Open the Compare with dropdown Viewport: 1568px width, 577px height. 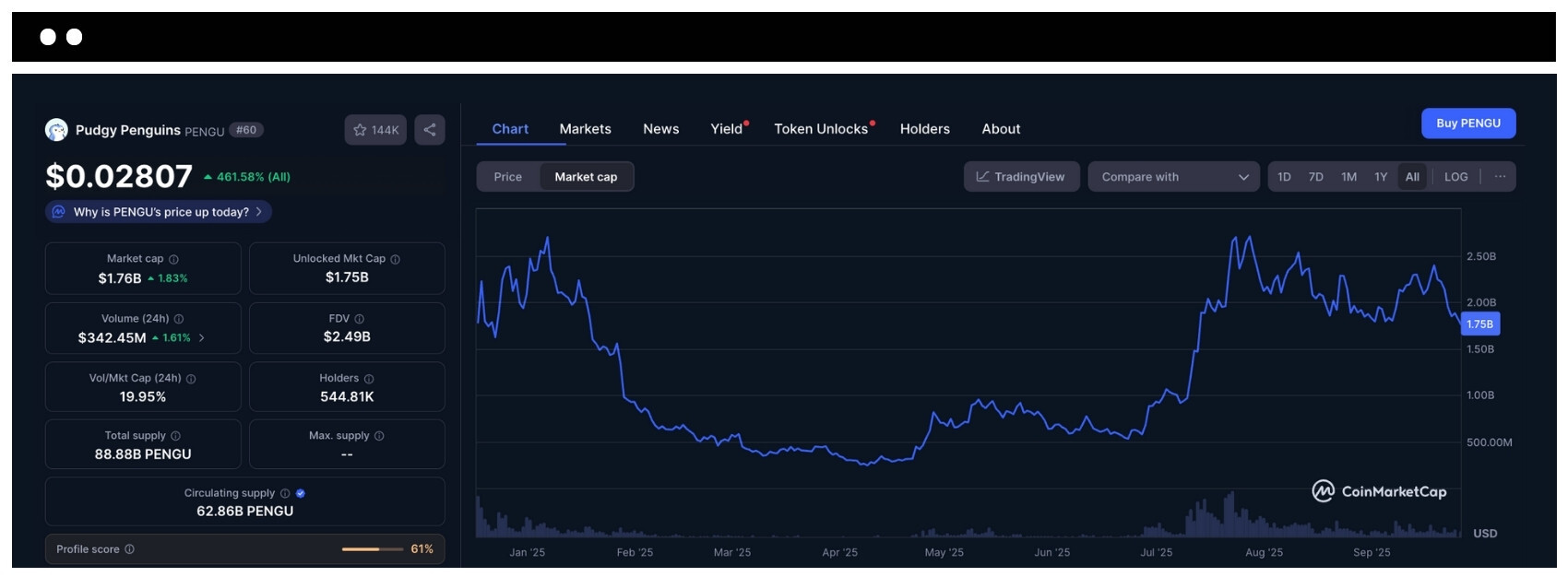[1174, 177]
